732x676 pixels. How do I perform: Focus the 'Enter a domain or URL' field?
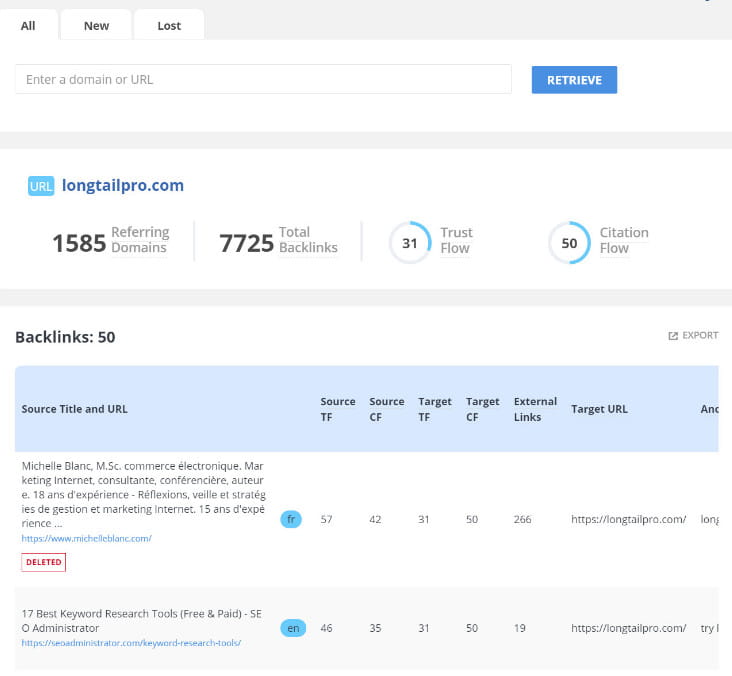point(263,79)
